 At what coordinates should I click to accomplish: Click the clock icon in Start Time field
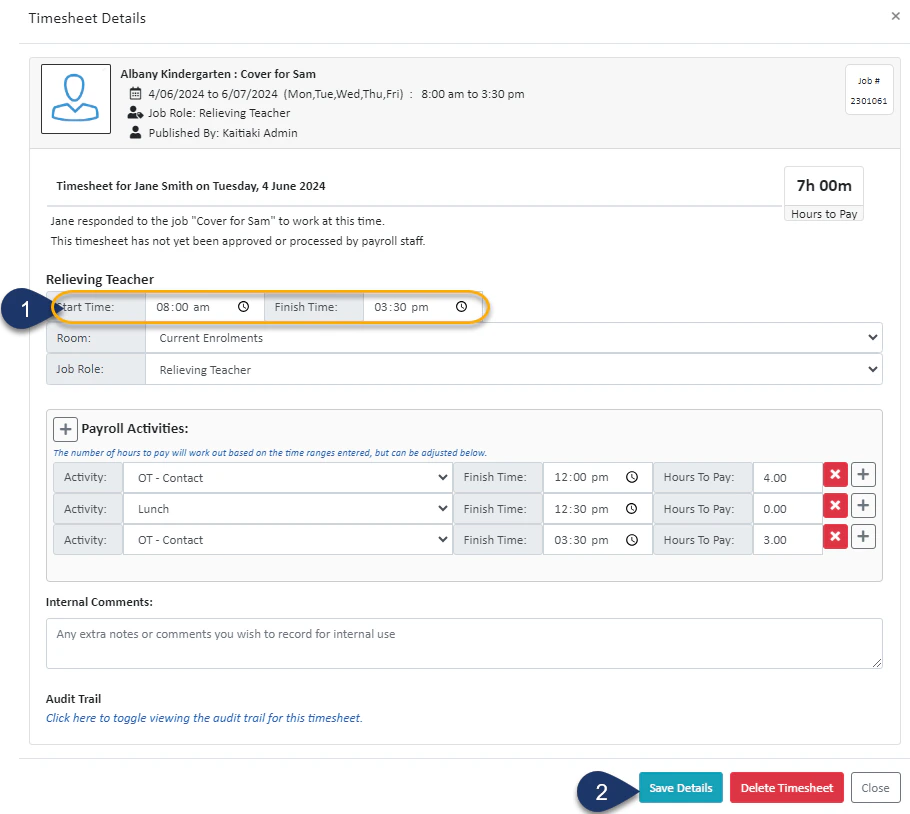tap(243, 307)
